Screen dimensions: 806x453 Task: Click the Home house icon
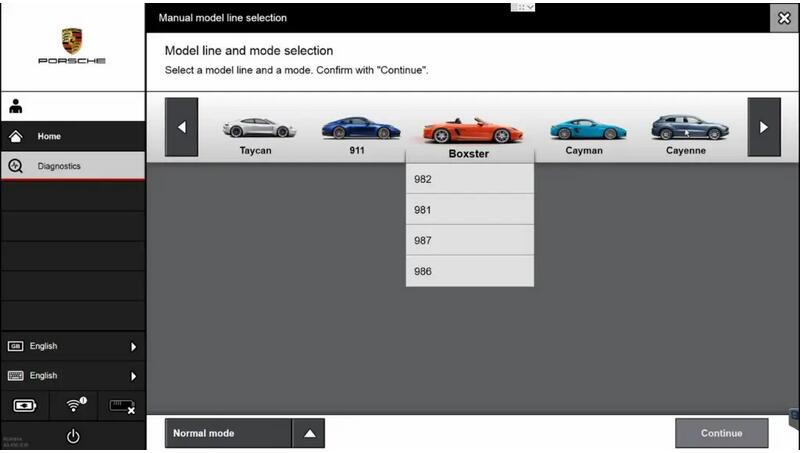click(16, 136)
